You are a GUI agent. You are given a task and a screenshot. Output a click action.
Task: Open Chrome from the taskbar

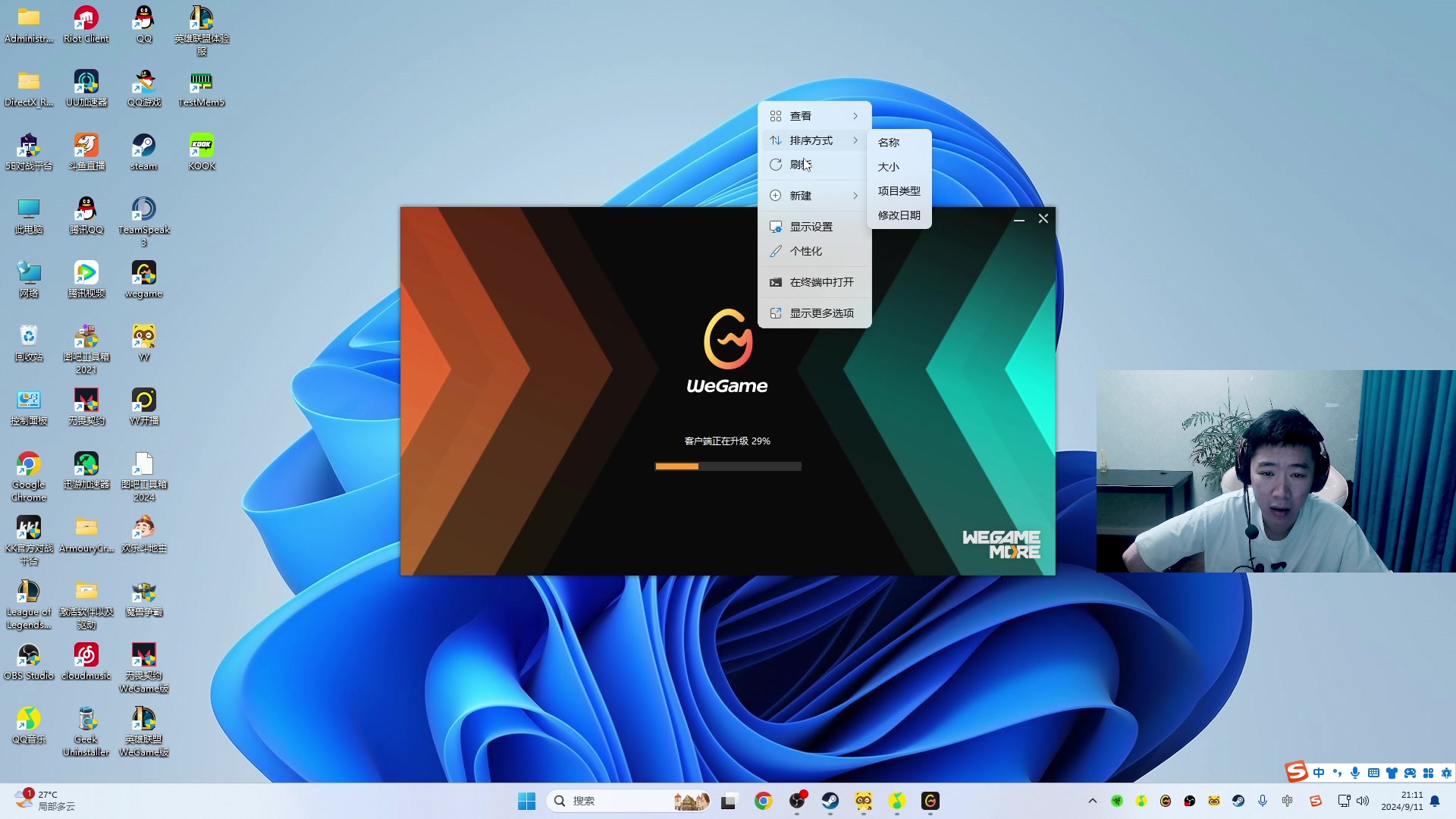pyautogui.click(x=764, y=801)
